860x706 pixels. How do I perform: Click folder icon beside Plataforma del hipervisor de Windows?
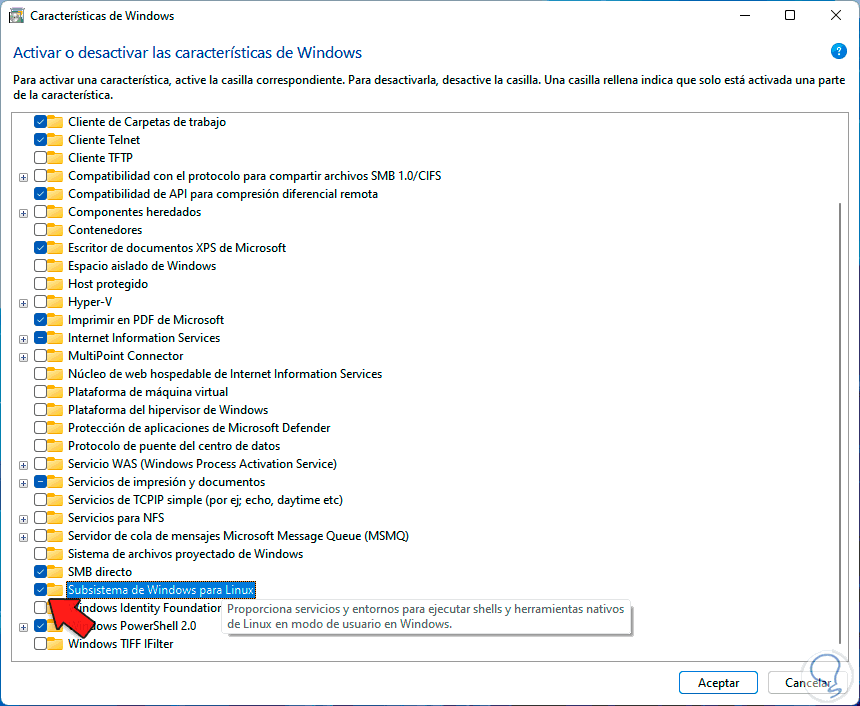point(55,410)
